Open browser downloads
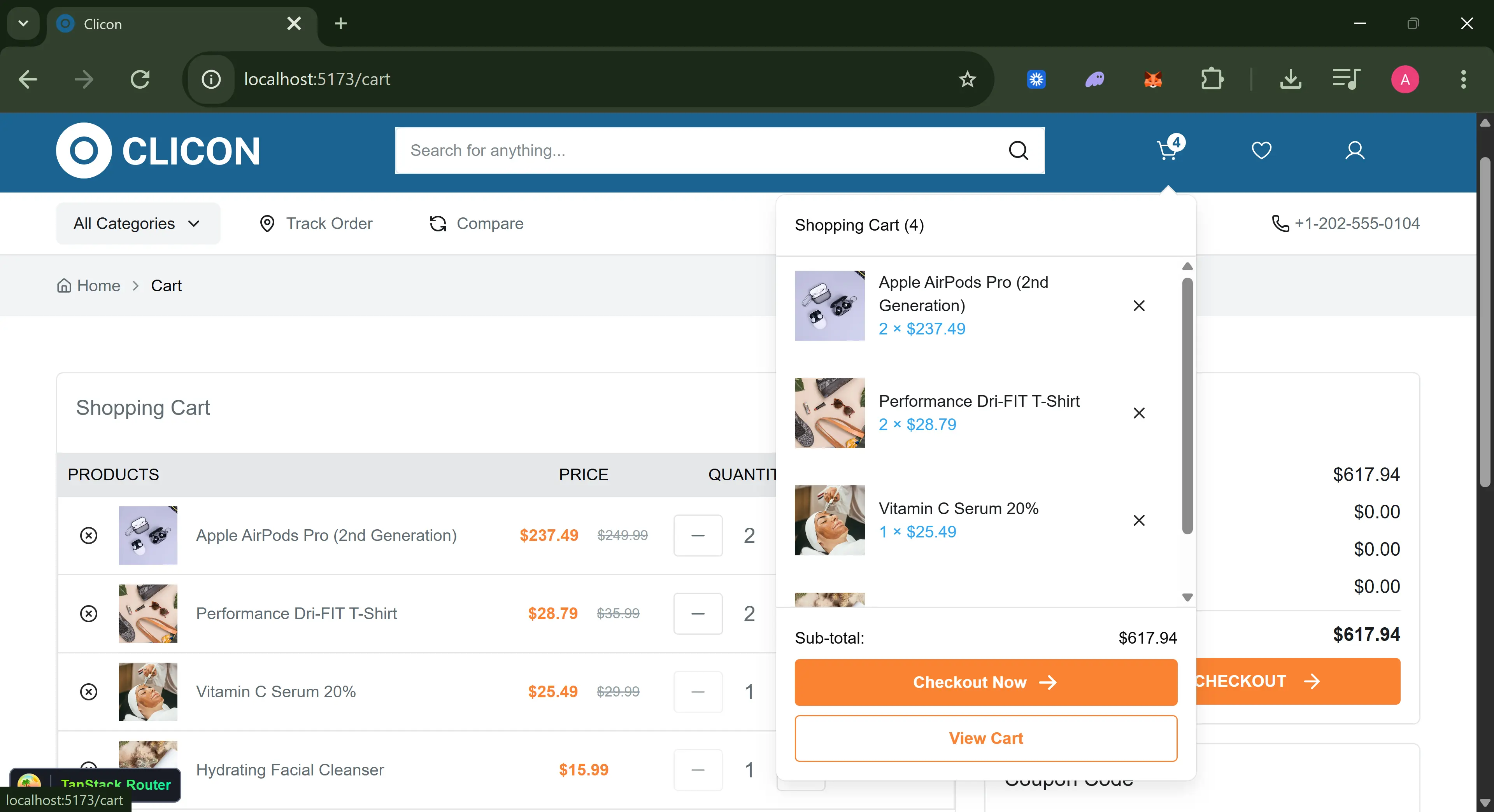The image size is (1494, 812). (1291, 79)
